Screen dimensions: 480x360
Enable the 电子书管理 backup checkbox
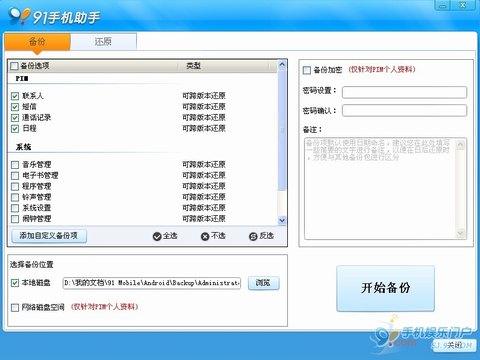tap(15, 176)
